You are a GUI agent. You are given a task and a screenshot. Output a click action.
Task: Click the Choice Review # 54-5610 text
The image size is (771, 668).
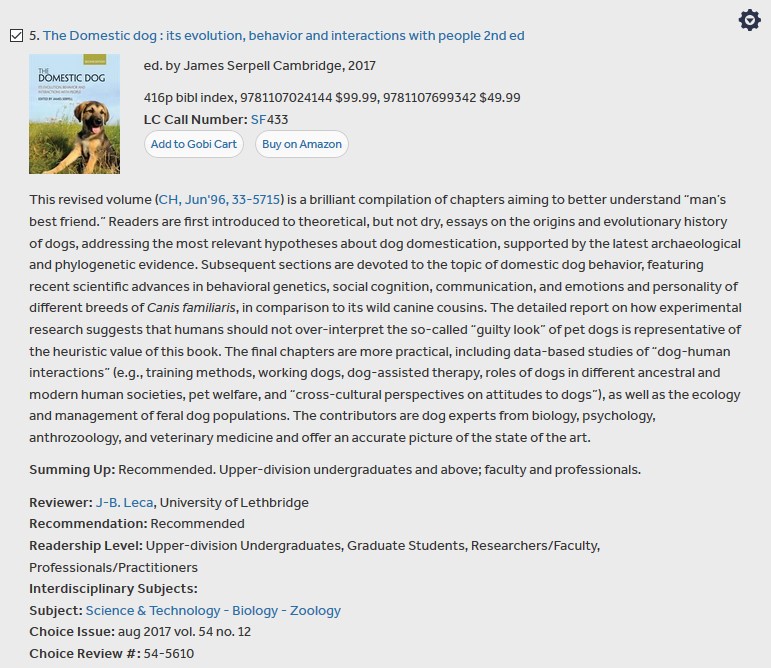(111, 654)
